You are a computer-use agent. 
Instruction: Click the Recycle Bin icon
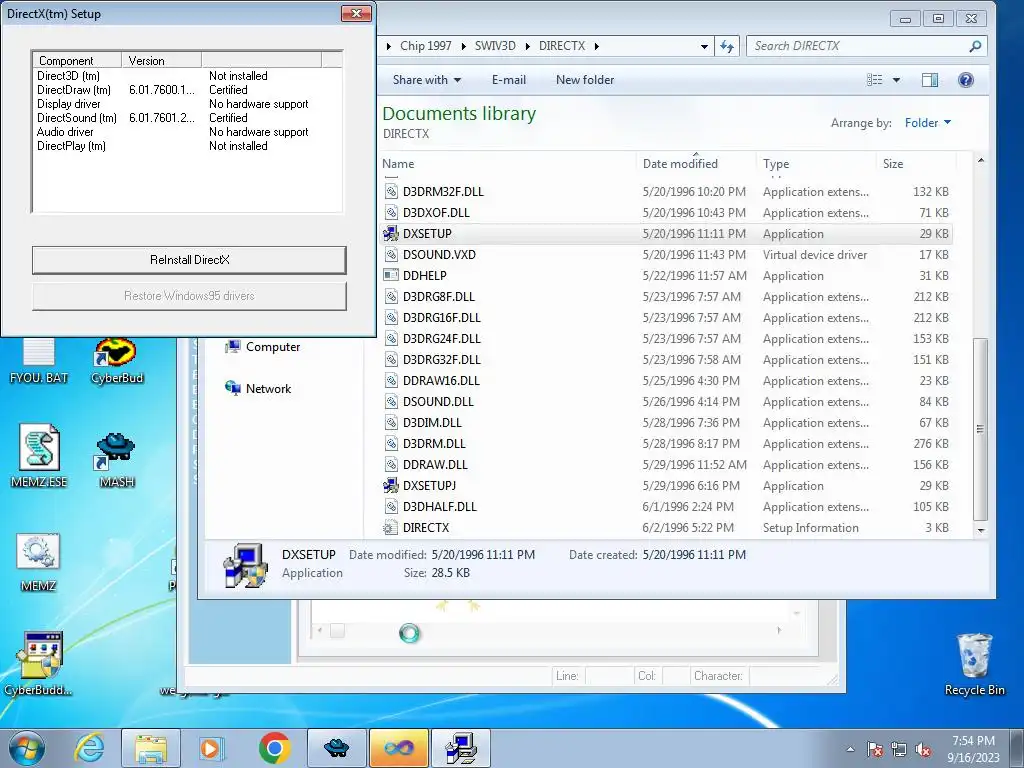click(974, 665)
